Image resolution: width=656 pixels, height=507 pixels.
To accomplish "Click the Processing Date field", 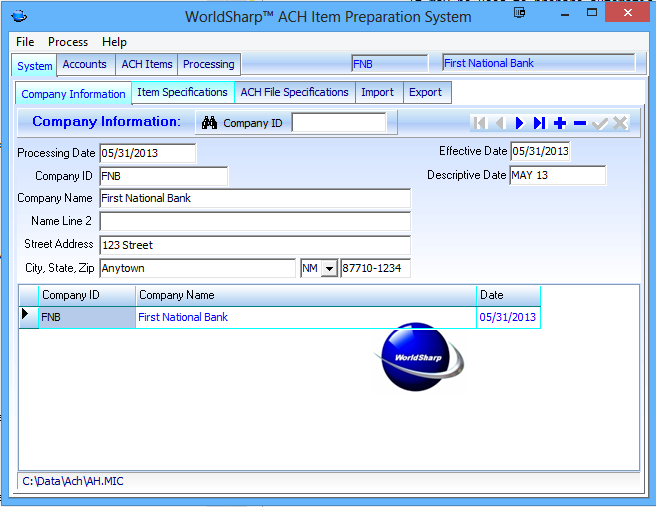I will (x=148, y=153).
